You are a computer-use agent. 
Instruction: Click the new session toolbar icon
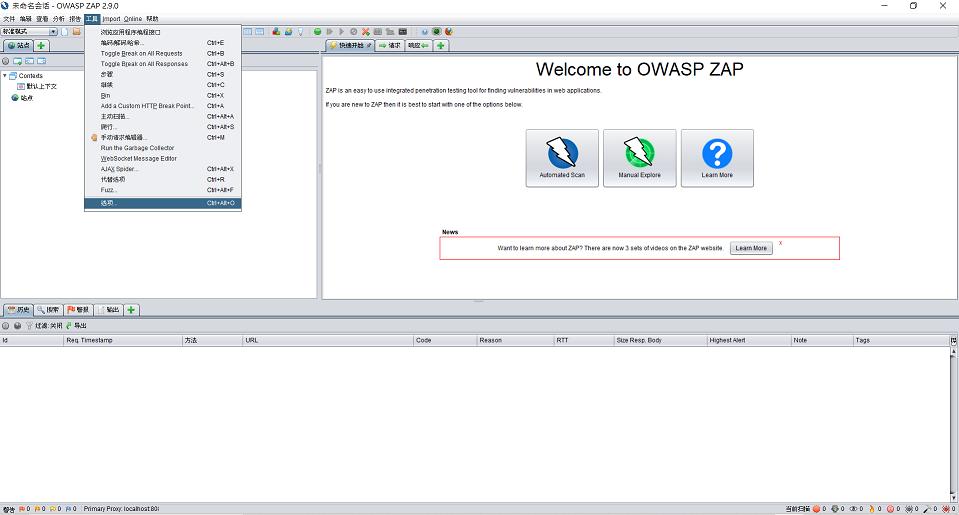click(x=65, y=31)
